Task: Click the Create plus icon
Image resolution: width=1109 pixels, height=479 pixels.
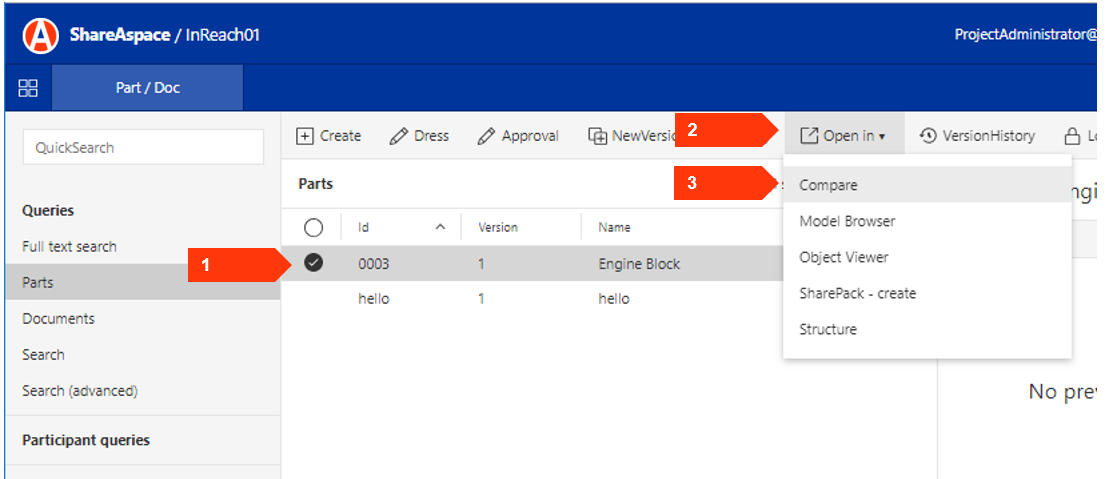Action: point(306,136)
